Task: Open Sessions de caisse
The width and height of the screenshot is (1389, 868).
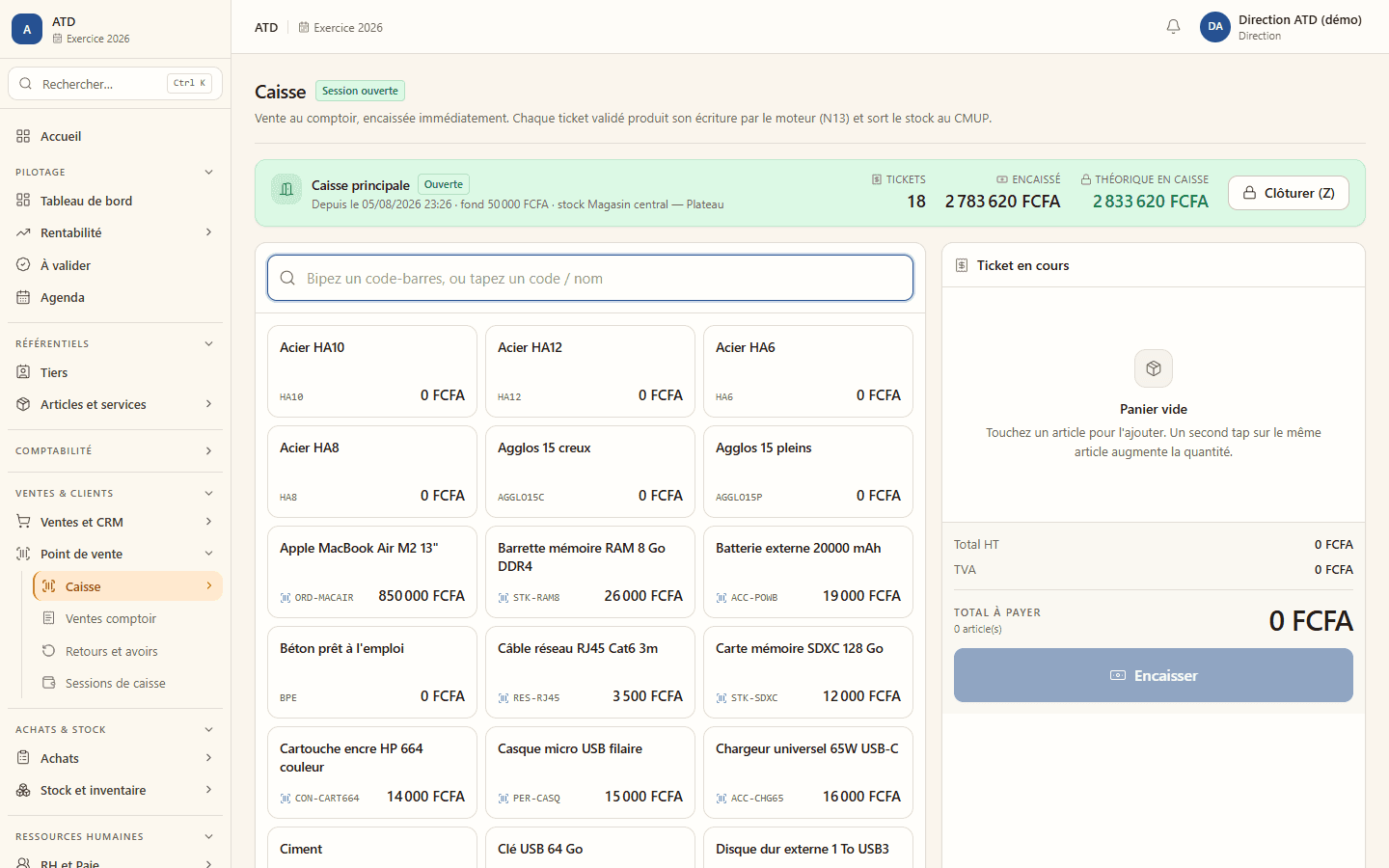Action: [x=127, y=683]
